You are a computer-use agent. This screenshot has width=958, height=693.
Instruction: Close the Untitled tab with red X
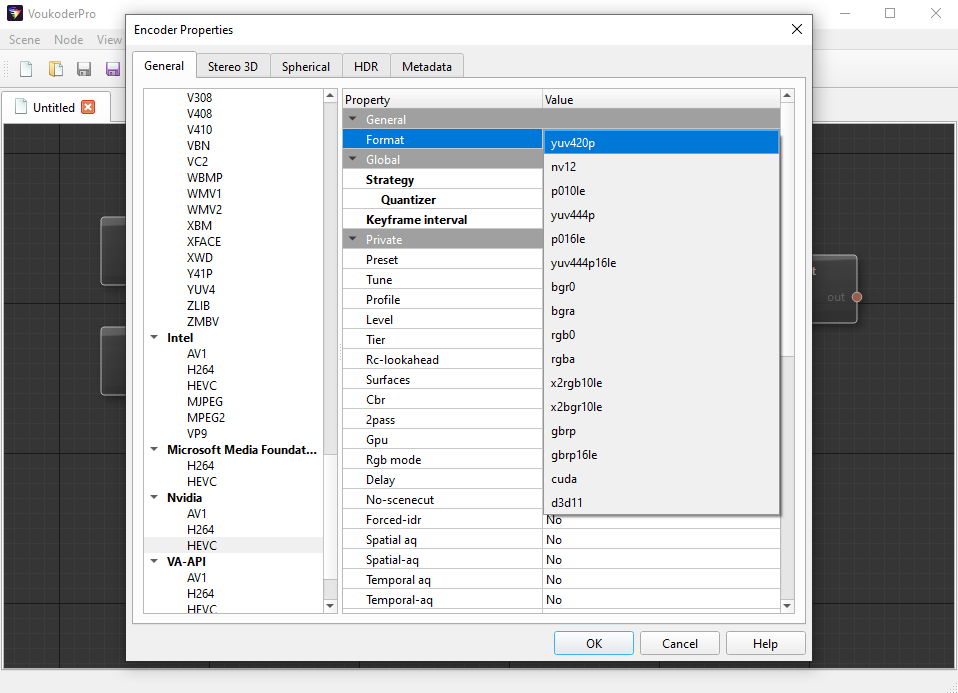88,107
